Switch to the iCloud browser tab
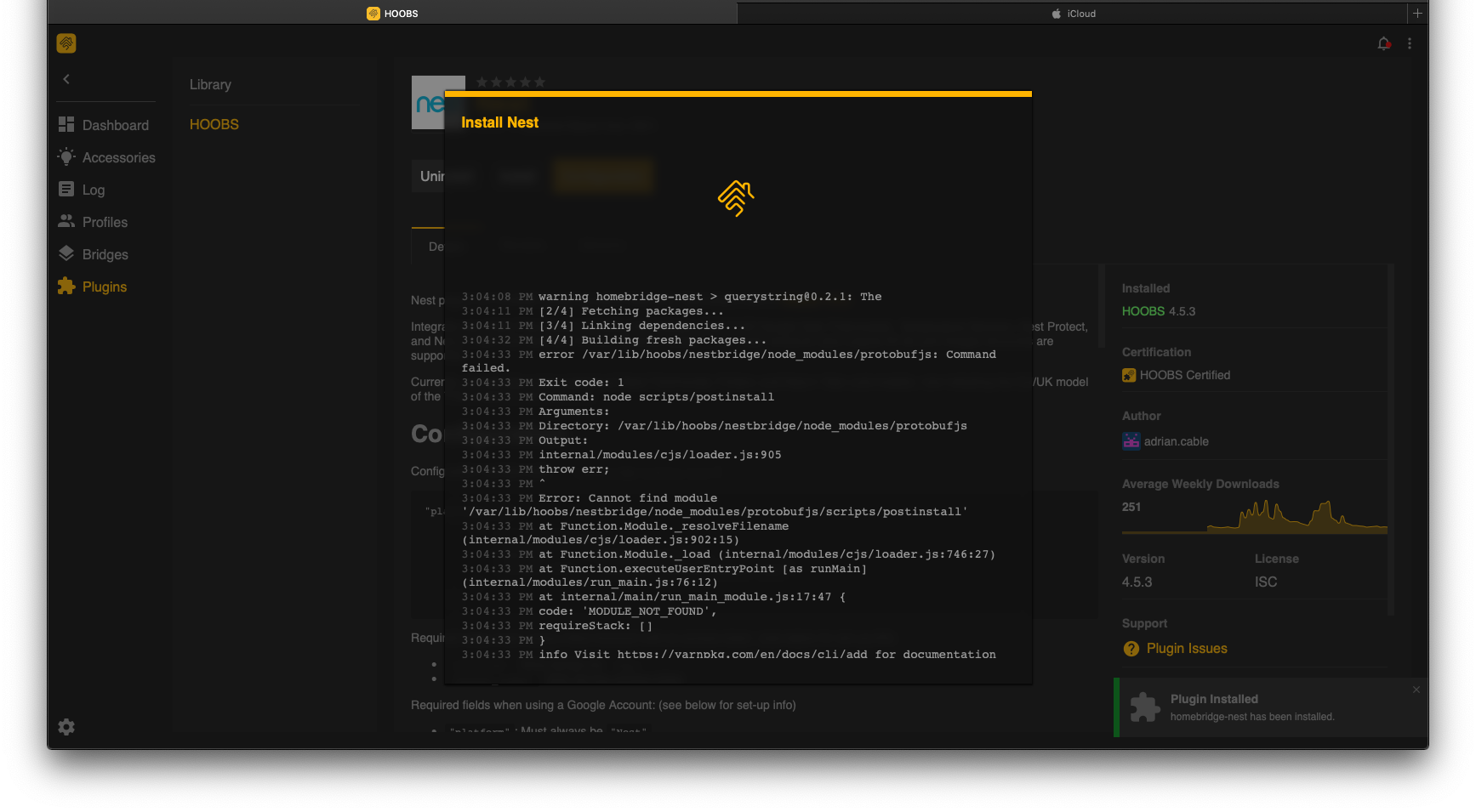 click(1074, 13)
